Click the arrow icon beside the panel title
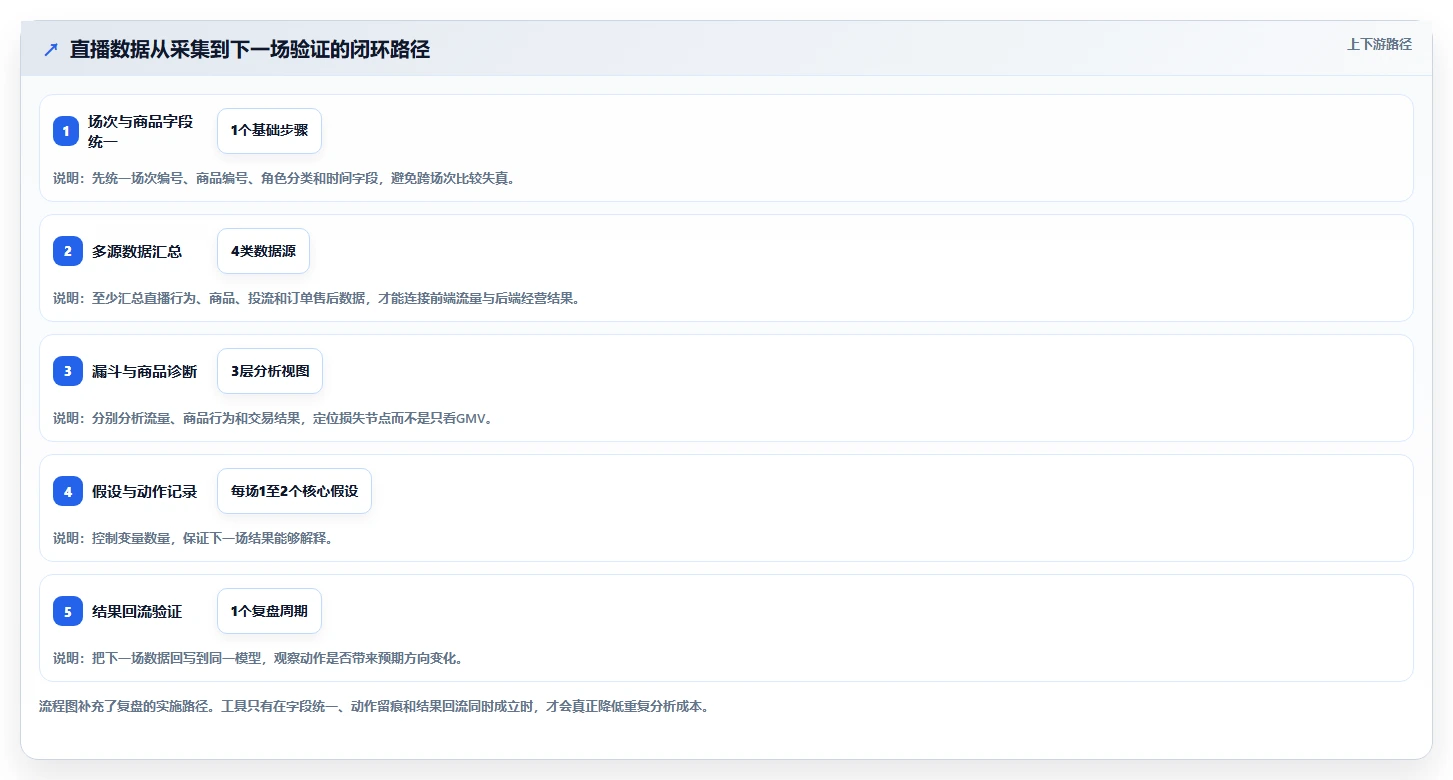 [x=51, y=49]
